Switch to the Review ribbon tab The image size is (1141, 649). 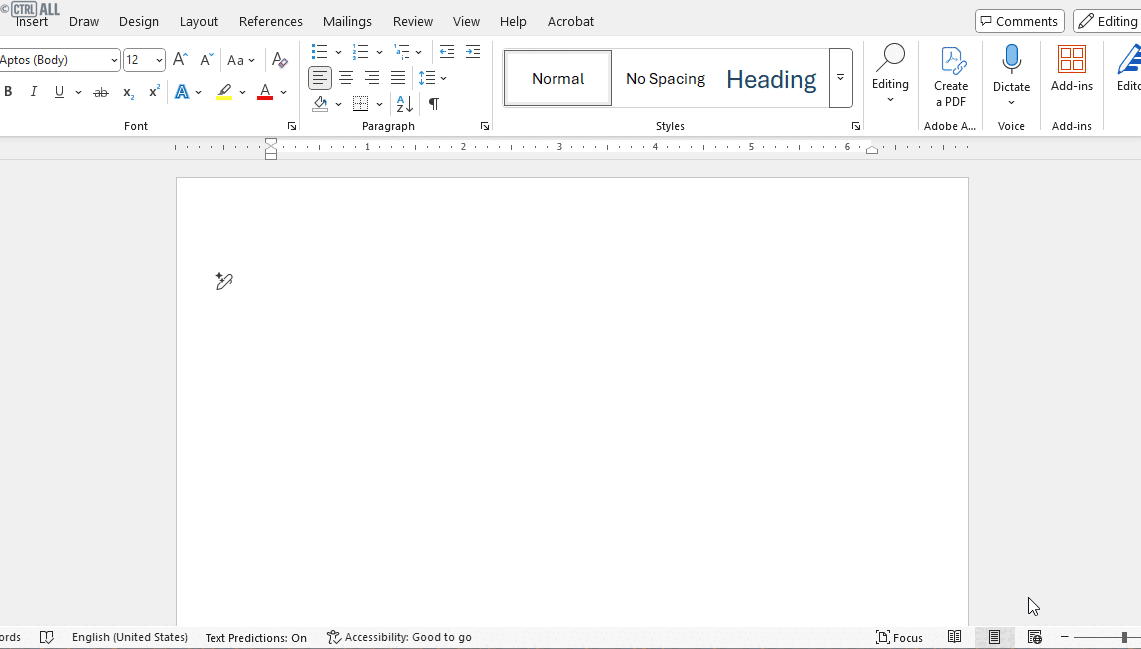pos(412,21)
